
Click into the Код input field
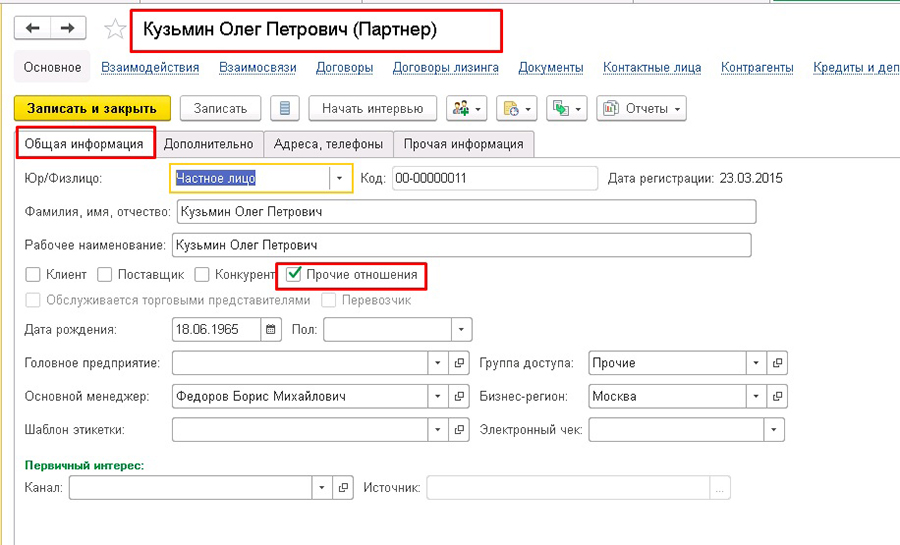[x=495, y=178]
